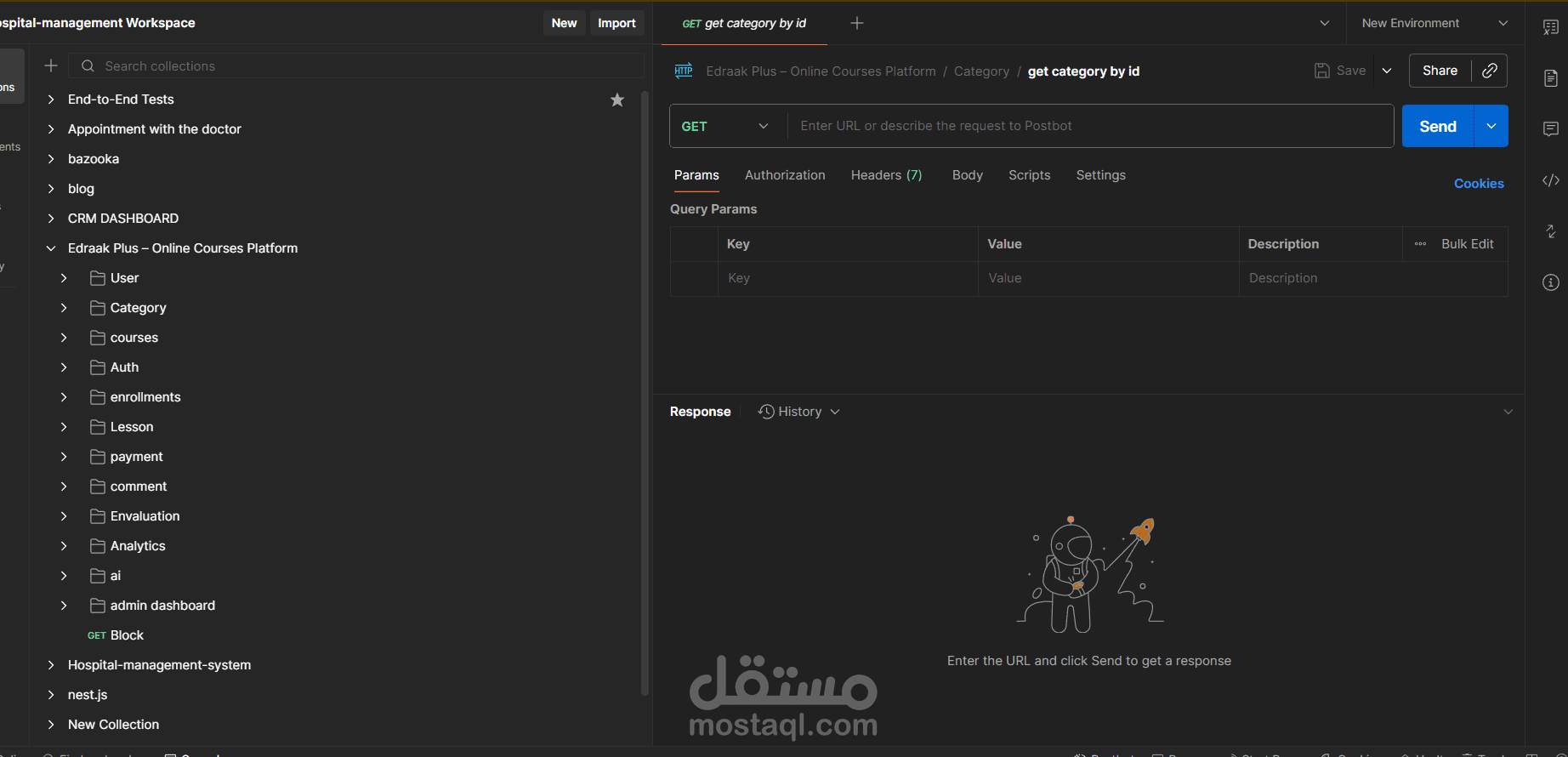This screenshot has width=1568, height=757.
Task: Open the GET Block request
Action: click(x=116, y=635)
